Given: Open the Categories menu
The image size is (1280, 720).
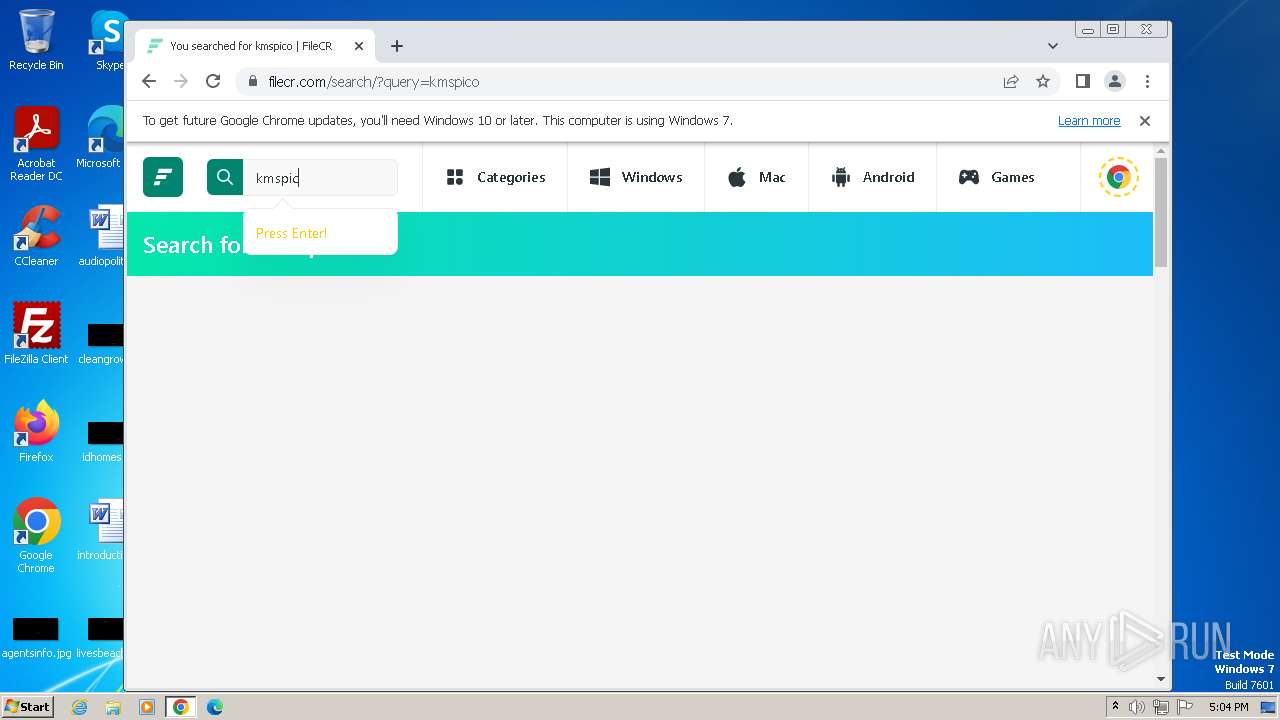Looking at the screenshot, I should (495, 177).
